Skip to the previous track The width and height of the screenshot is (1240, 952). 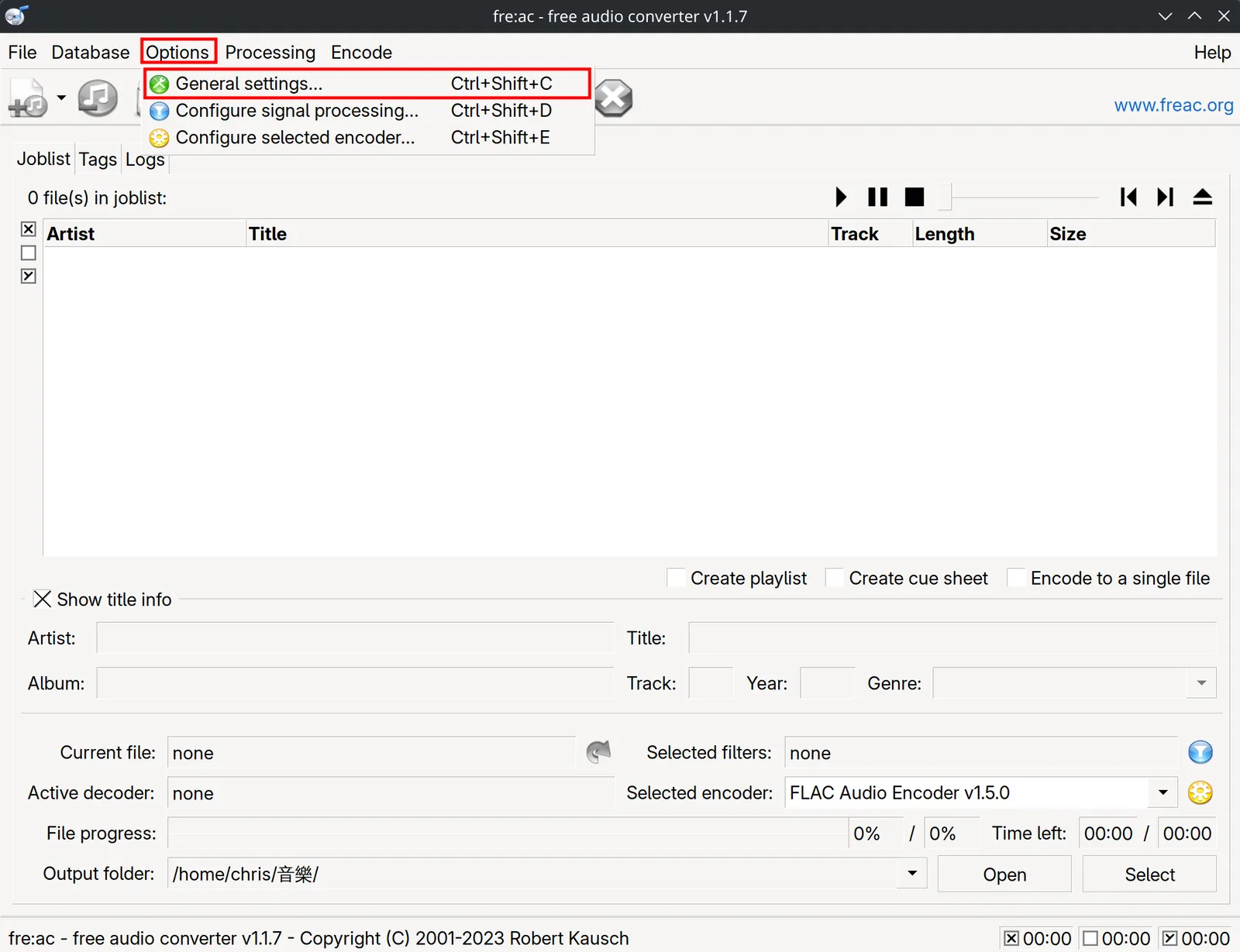[x=1128, y=197]
